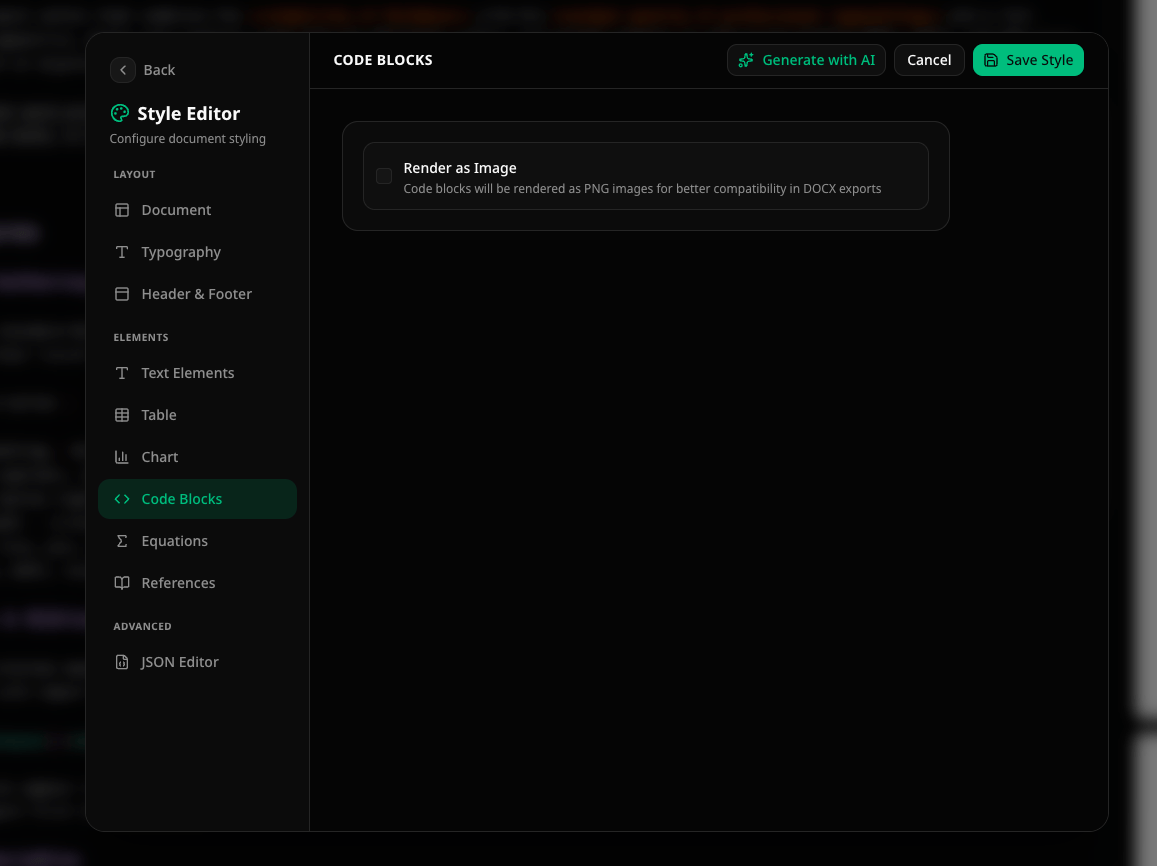Click the Document layout icon
This screenshot has width=1157, height=866.
(122, 210)
